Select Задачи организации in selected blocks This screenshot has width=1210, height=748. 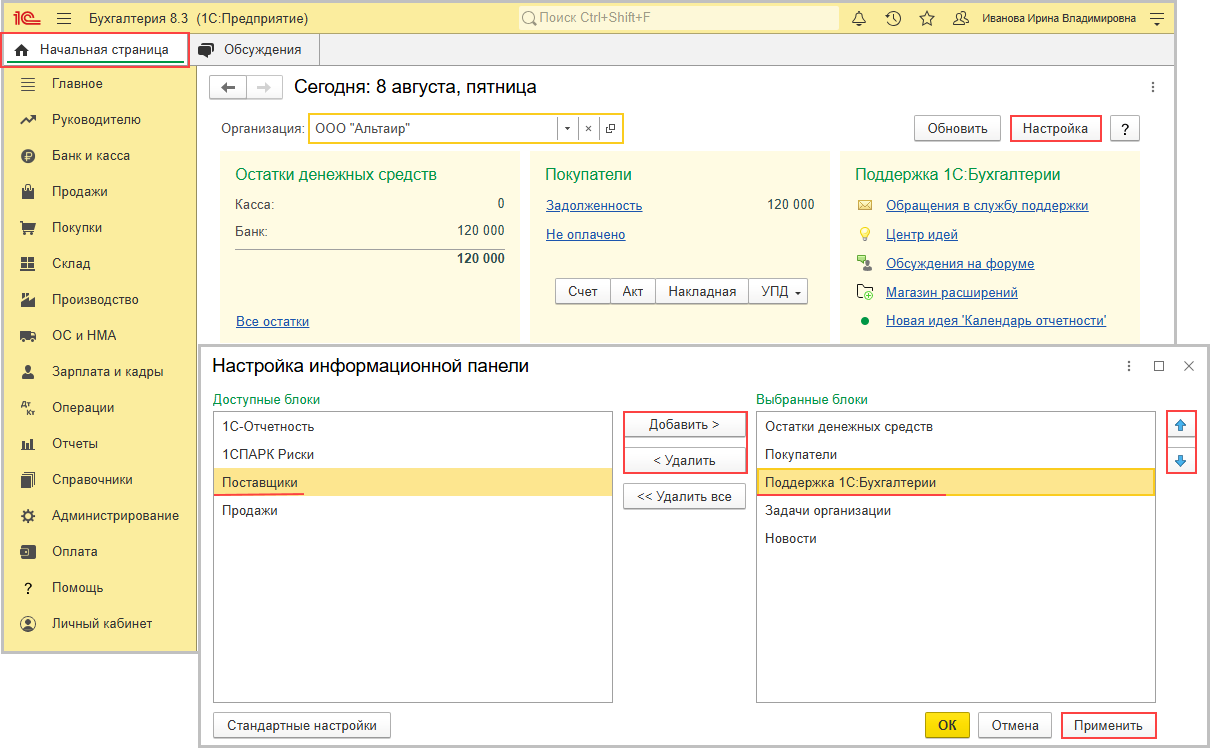tap(956, 511)
